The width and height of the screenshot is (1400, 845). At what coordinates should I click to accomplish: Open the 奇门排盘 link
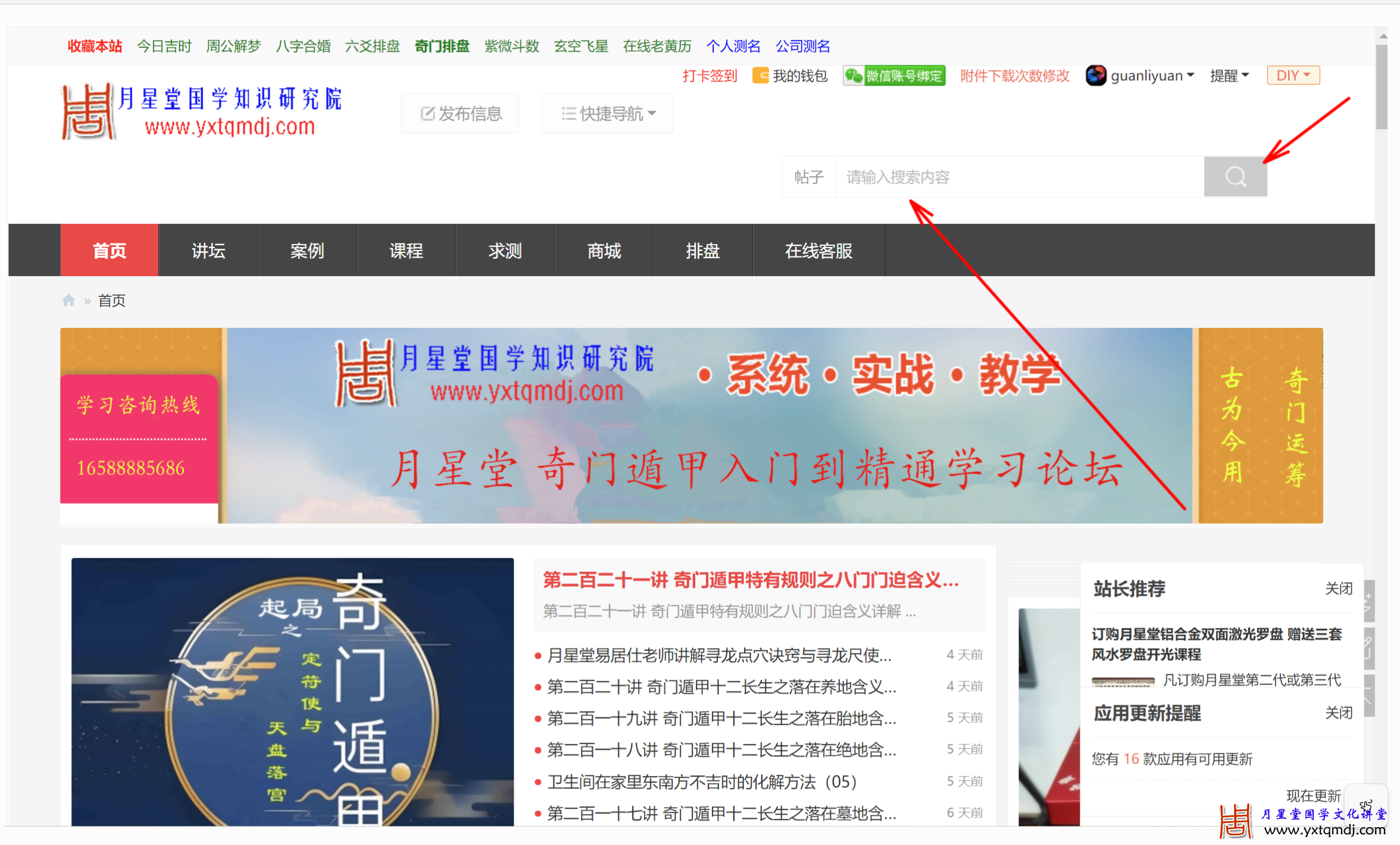442,46
